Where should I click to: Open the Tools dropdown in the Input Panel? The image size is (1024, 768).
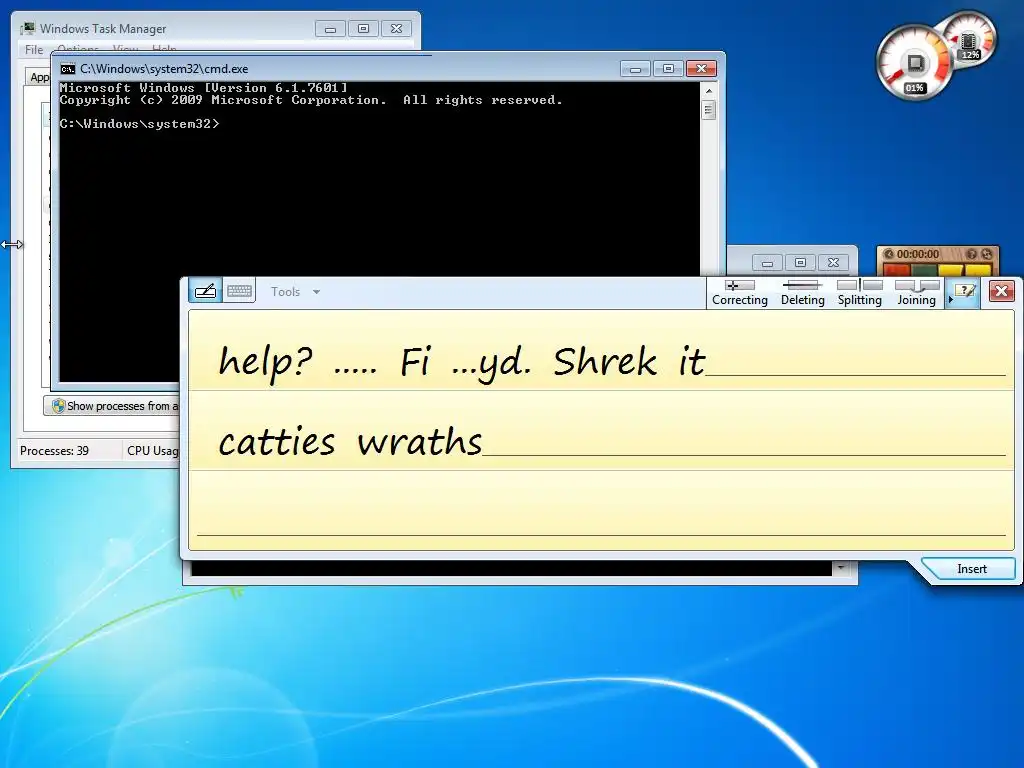(x=295, y=292)
